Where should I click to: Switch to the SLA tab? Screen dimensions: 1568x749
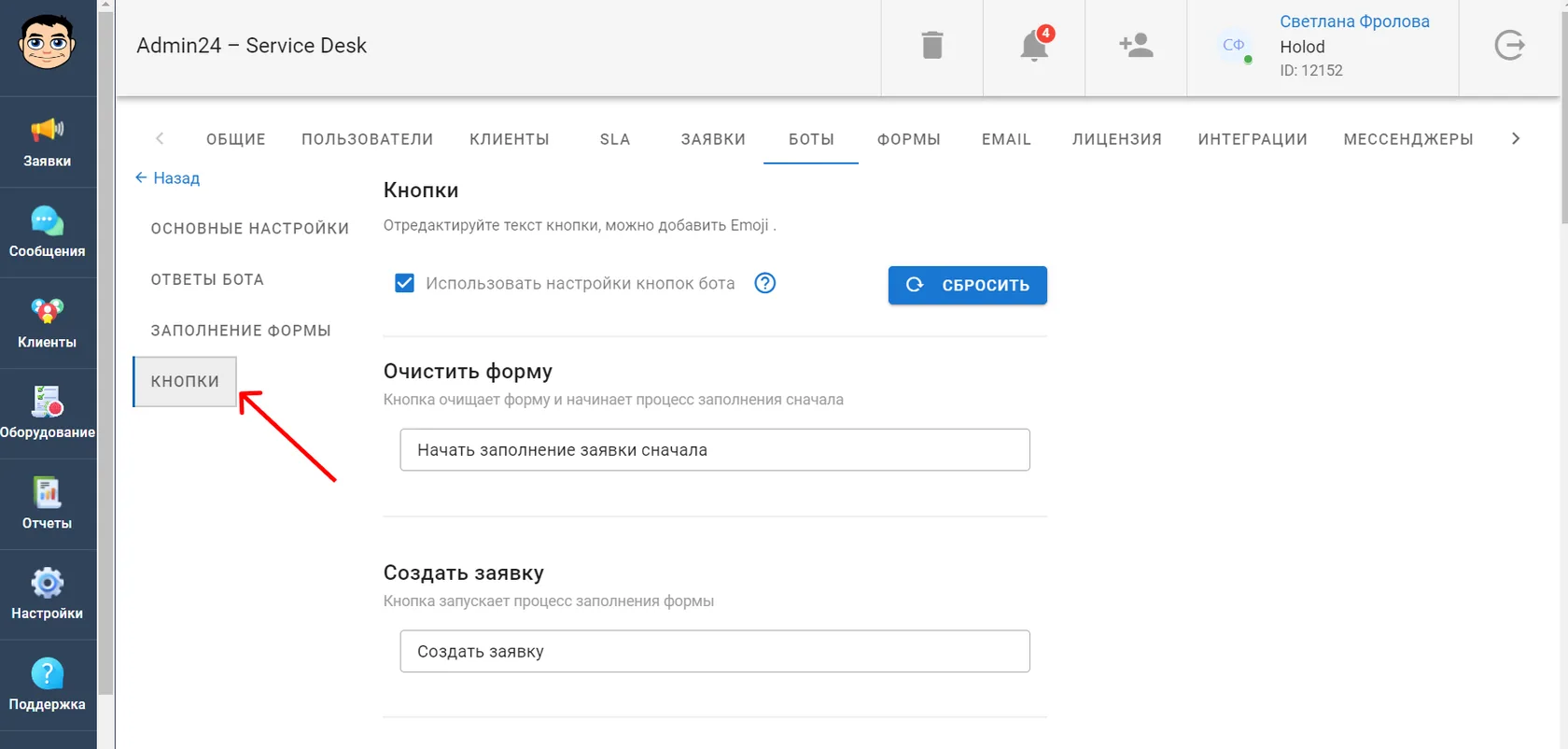tap(615, 139)
